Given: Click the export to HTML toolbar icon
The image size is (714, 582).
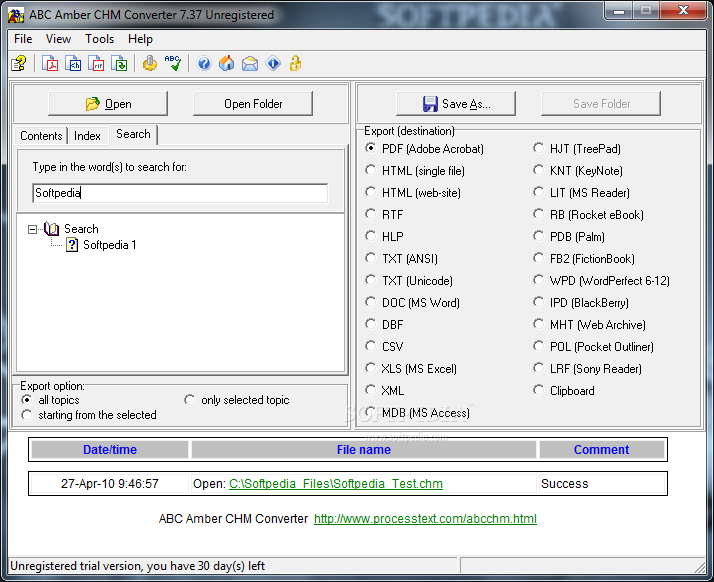Looking at the screenshot, I should (73, 63).
